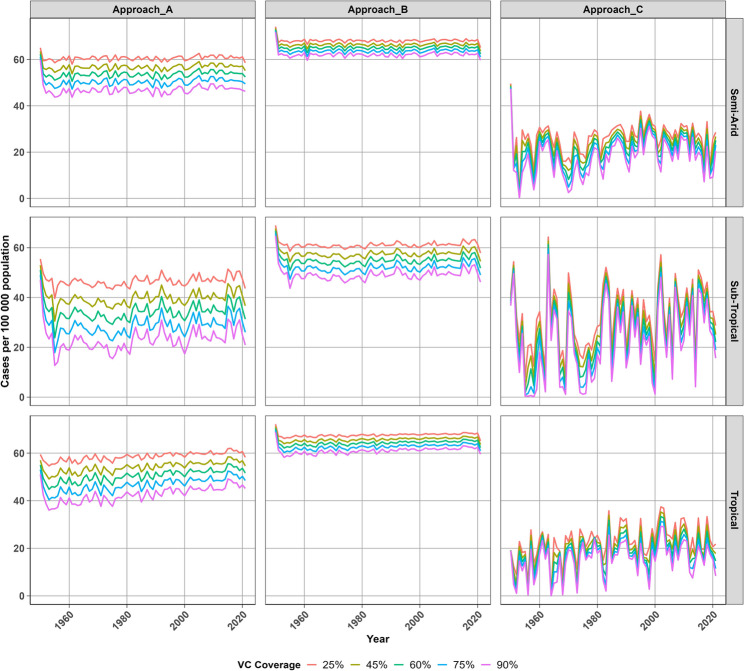744x671 pixels.
Task: Click the y-axis 40 tick of Tropical row
Action: click(19, 501)
